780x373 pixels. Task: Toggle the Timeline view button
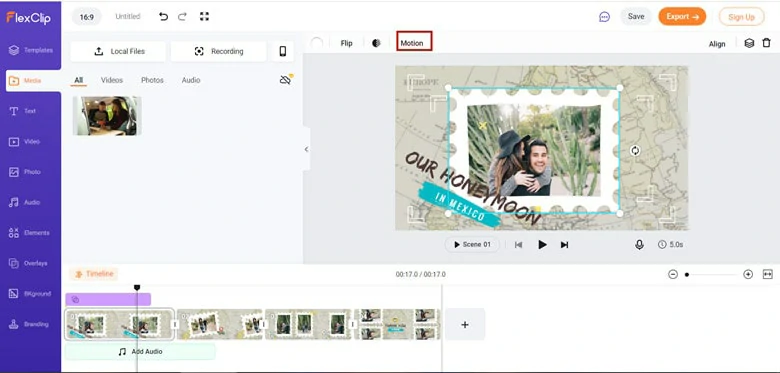pyautogui.click(x=94, y=274)
